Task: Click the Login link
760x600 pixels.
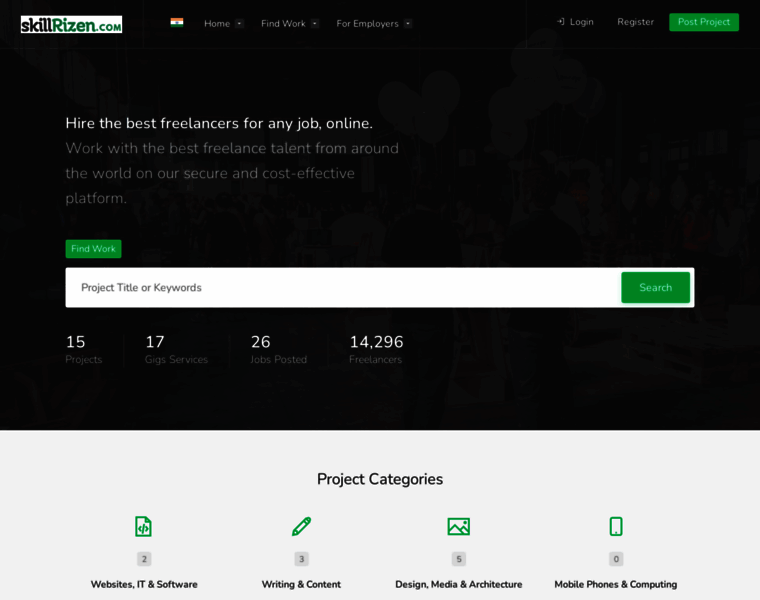Action: pos(581,22)
